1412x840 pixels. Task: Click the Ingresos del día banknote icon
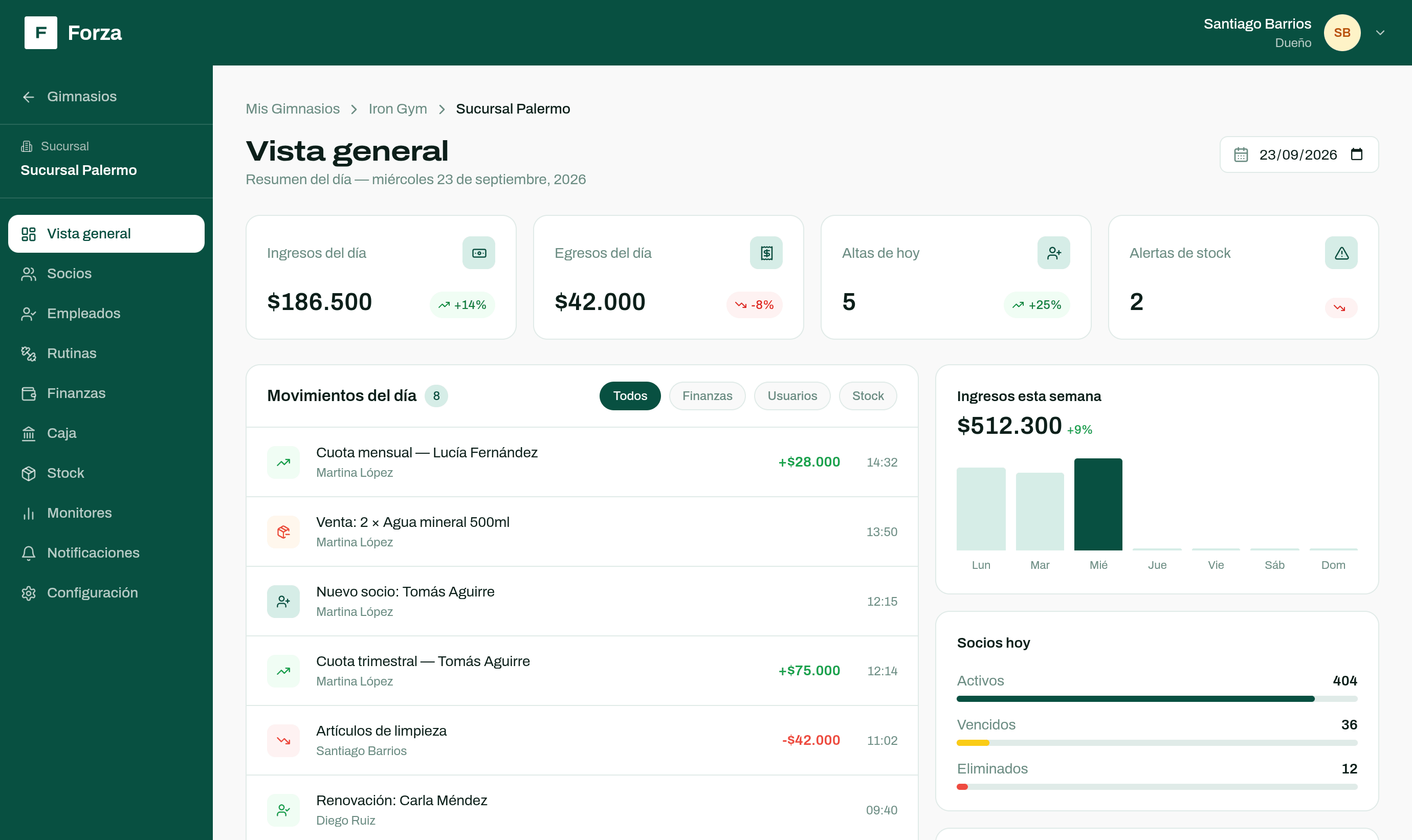[479, 253]
